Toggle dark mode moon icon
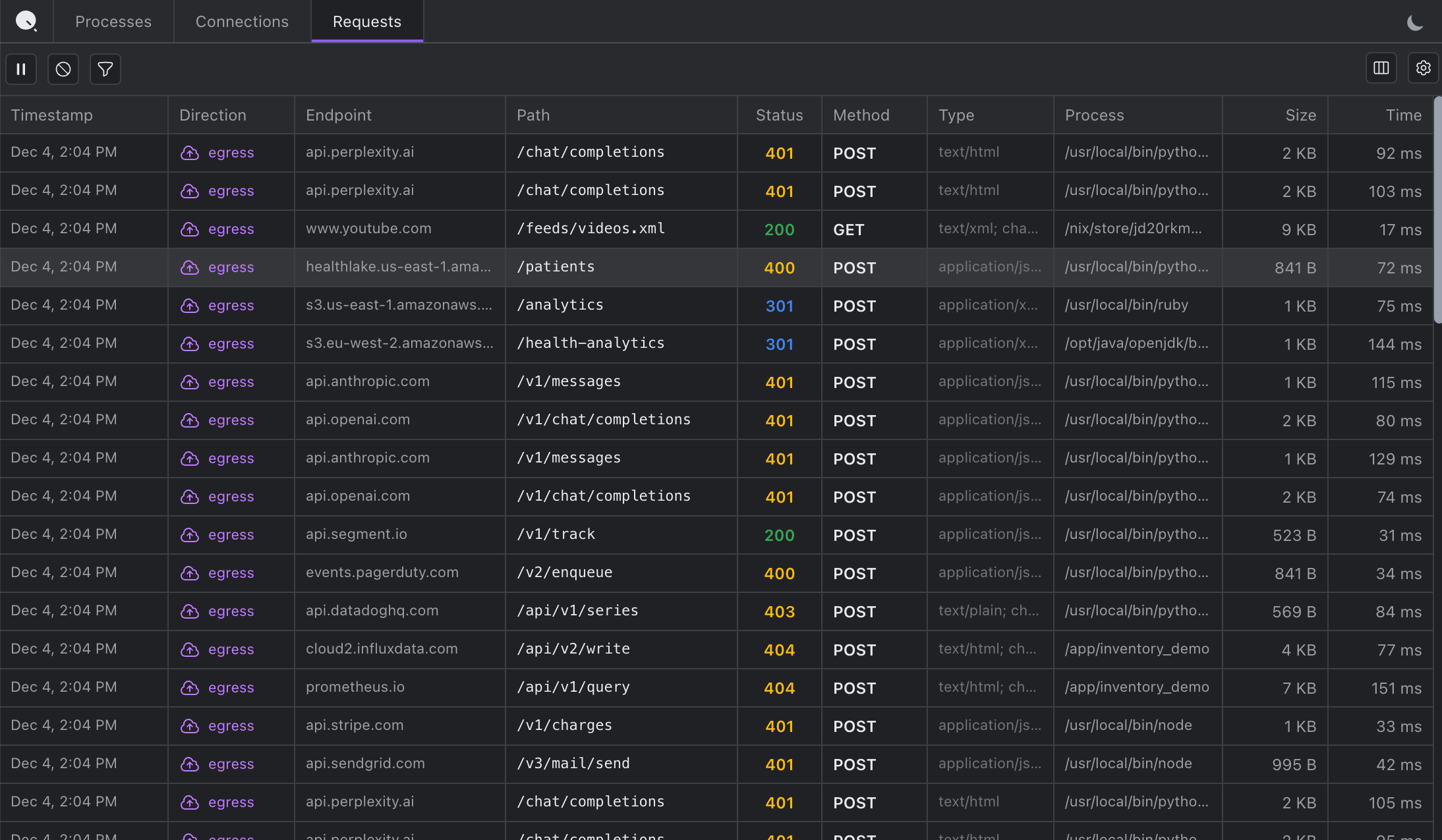Viewport: 1442px width, 840px height. pyautogui.click(x=1414, y=23)
